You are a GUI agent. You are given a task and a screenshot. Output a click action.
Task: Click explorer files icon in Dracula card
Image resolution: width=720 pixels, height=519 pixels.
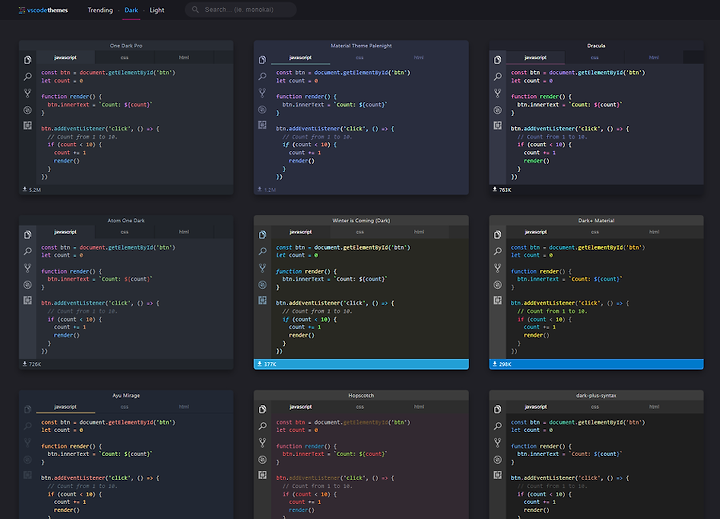(498, 60)
